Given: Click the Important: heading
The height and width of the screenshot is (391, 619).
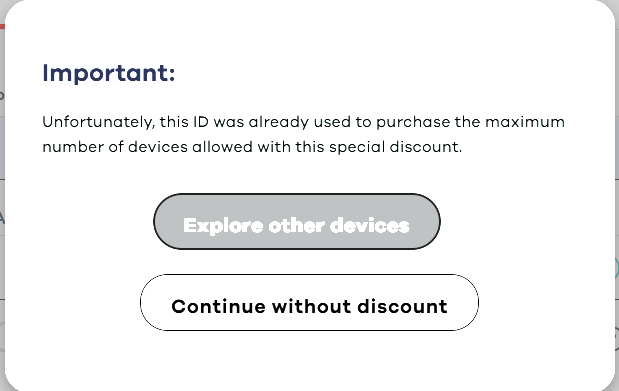Looking at the screenshot, I should (x=109, y=73).
